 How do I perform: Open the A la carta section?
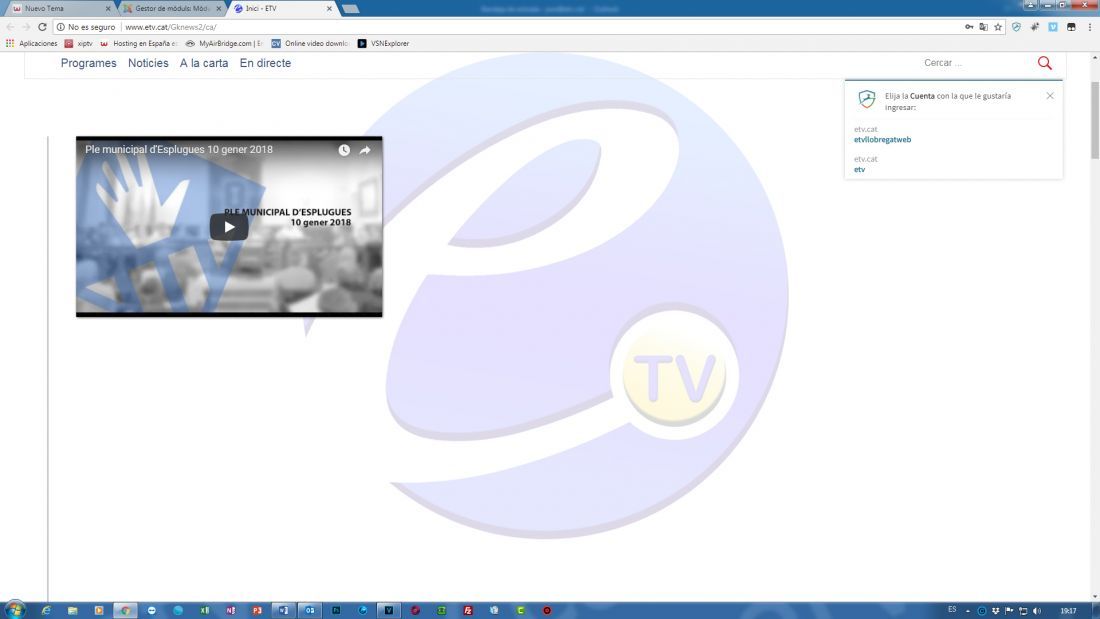[203, 63]
